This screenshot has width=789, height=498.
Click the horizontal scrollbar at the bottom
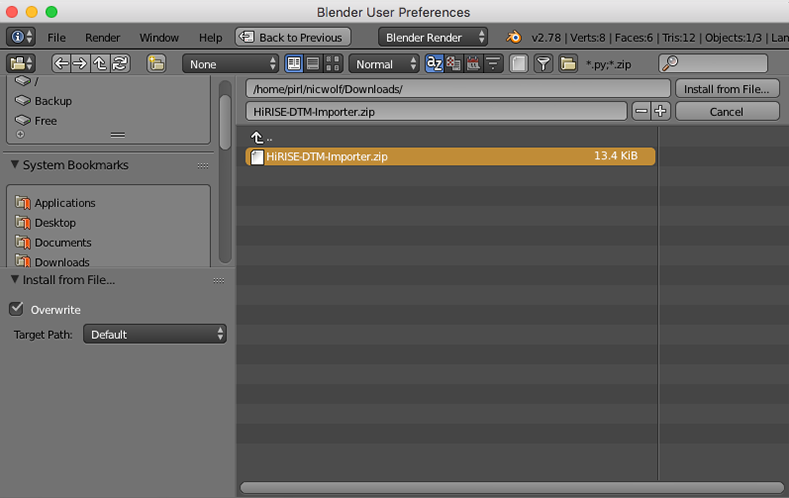(510, 487)
